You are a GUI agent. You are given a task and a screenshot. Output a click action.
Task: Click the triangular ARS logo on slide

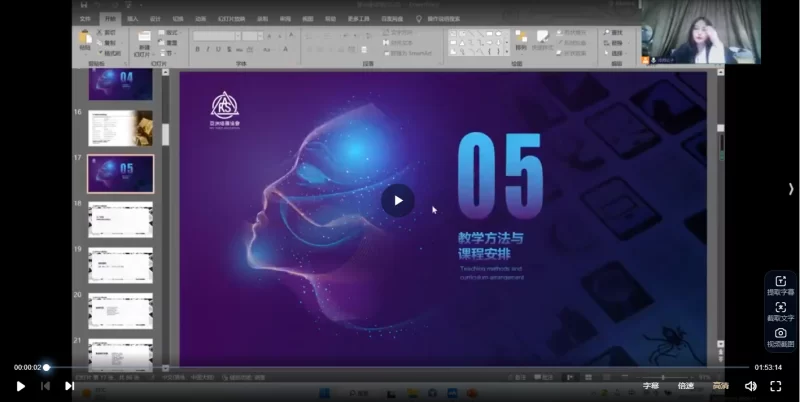pos(224,106)
